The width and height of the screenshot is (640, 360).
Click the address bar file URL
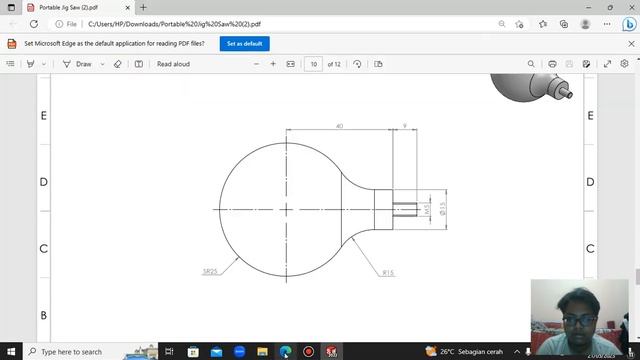(x=174, y=24)
